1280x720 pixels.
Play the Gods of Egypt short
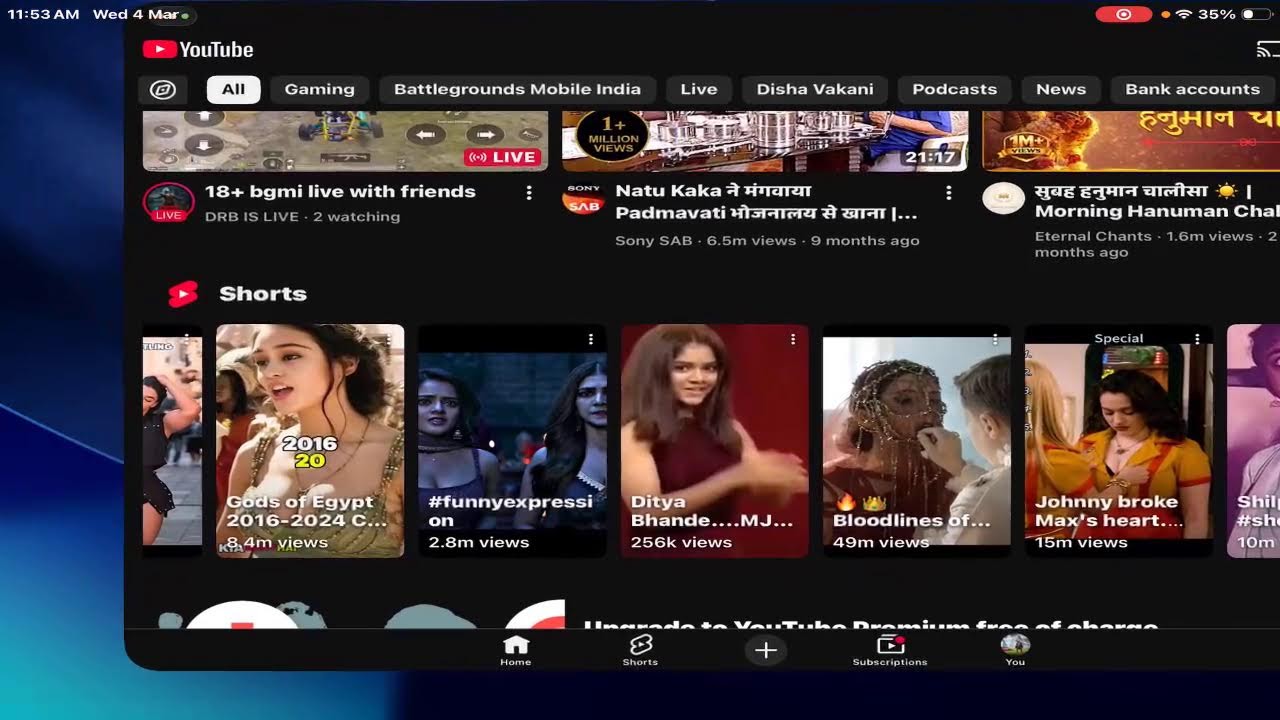[310, 441]
